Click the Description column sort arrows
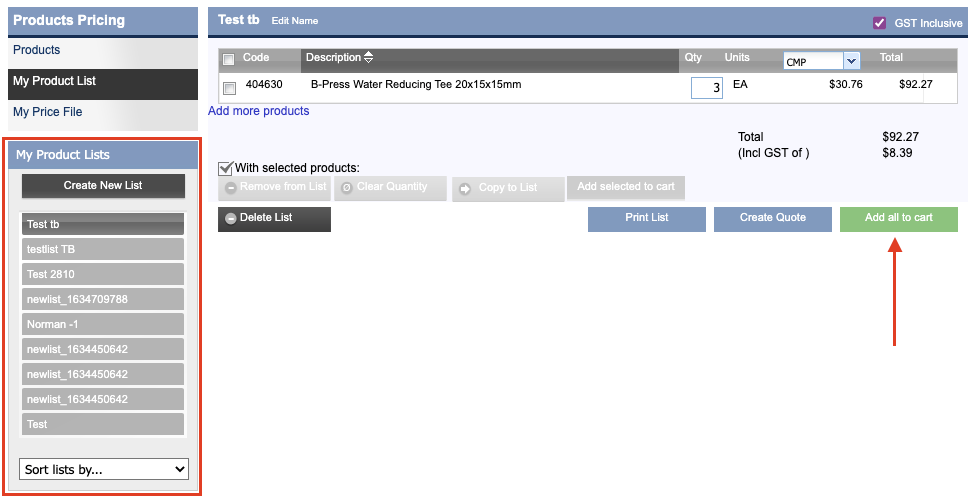Viewport: 973px width, 497px height. pos(369,58)
